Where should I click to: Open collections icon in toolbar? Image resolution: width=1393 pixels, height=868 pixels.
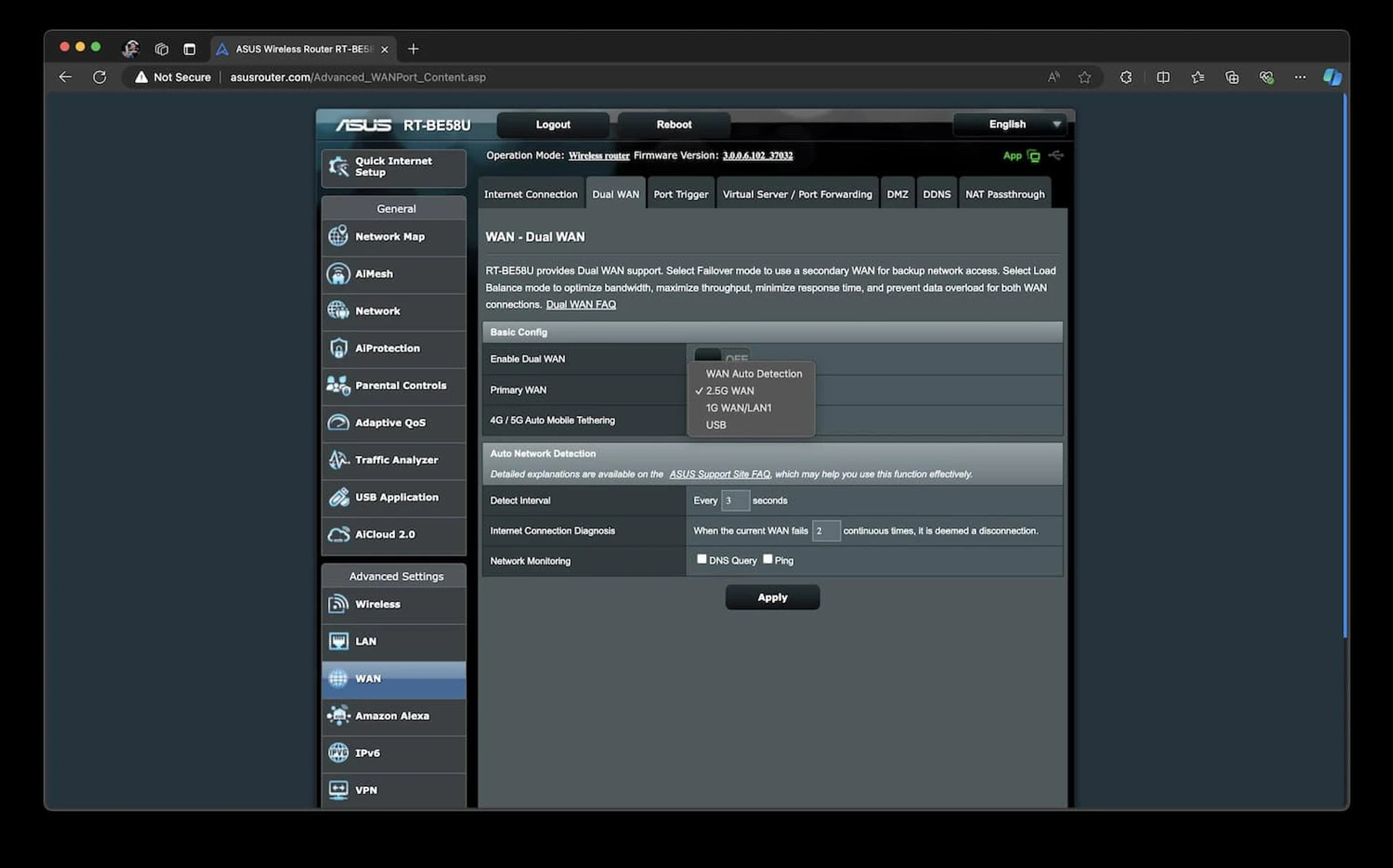tap(1232, 77)
